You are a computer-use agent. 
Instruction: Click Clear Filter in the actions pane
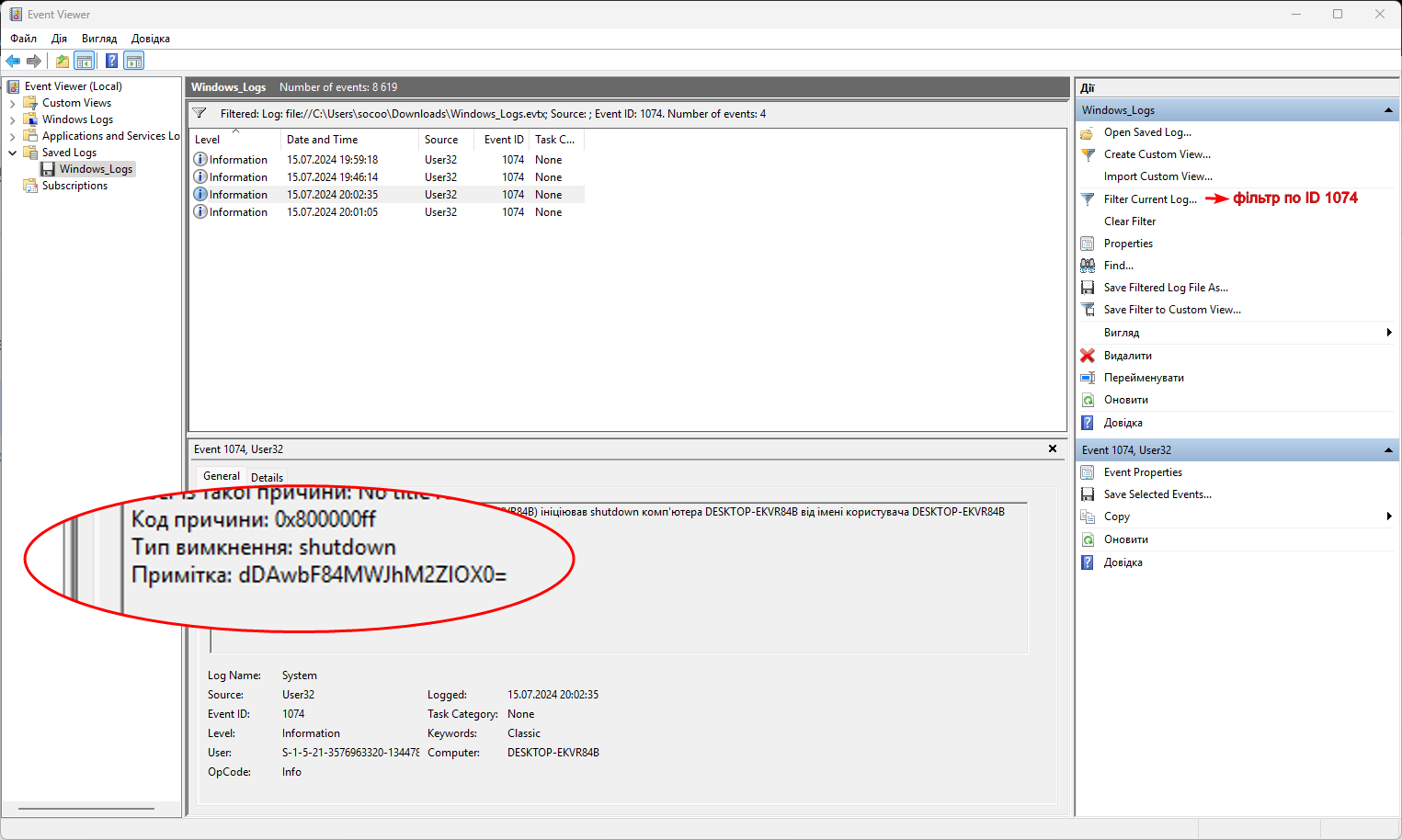click(1130, 221)
